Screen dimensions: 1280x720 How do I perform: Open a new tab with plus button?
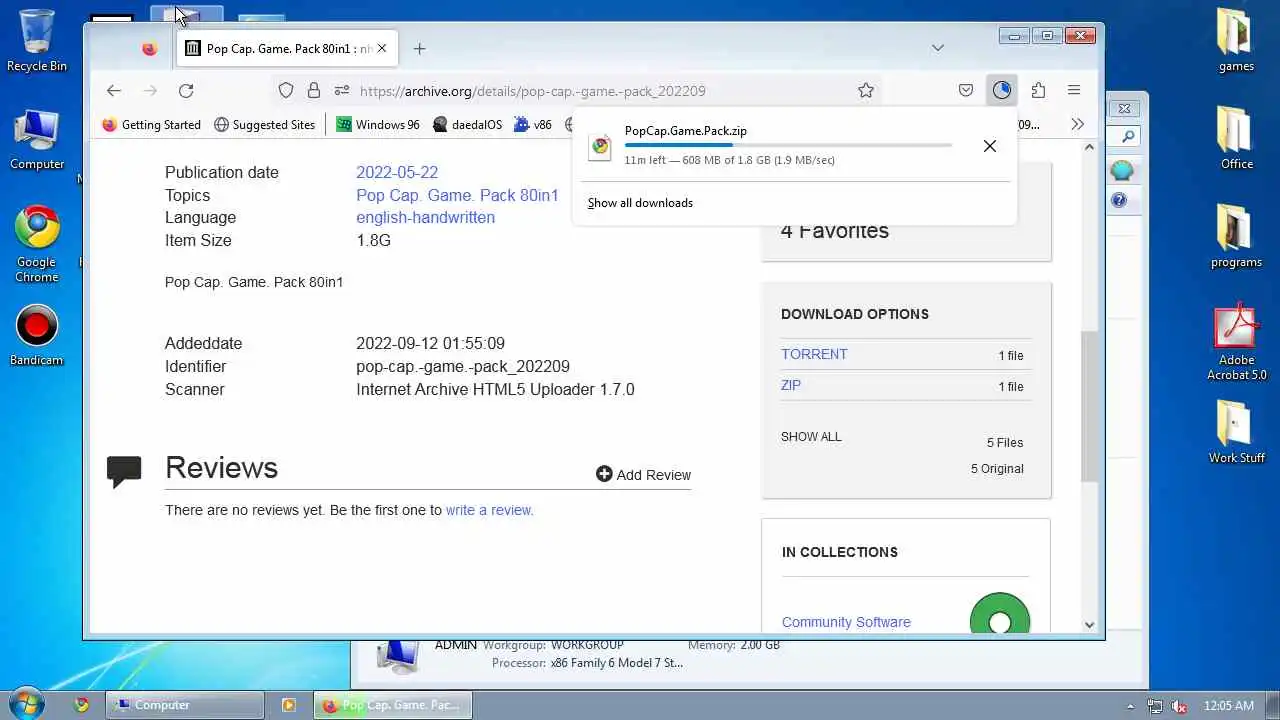[420, 48]
